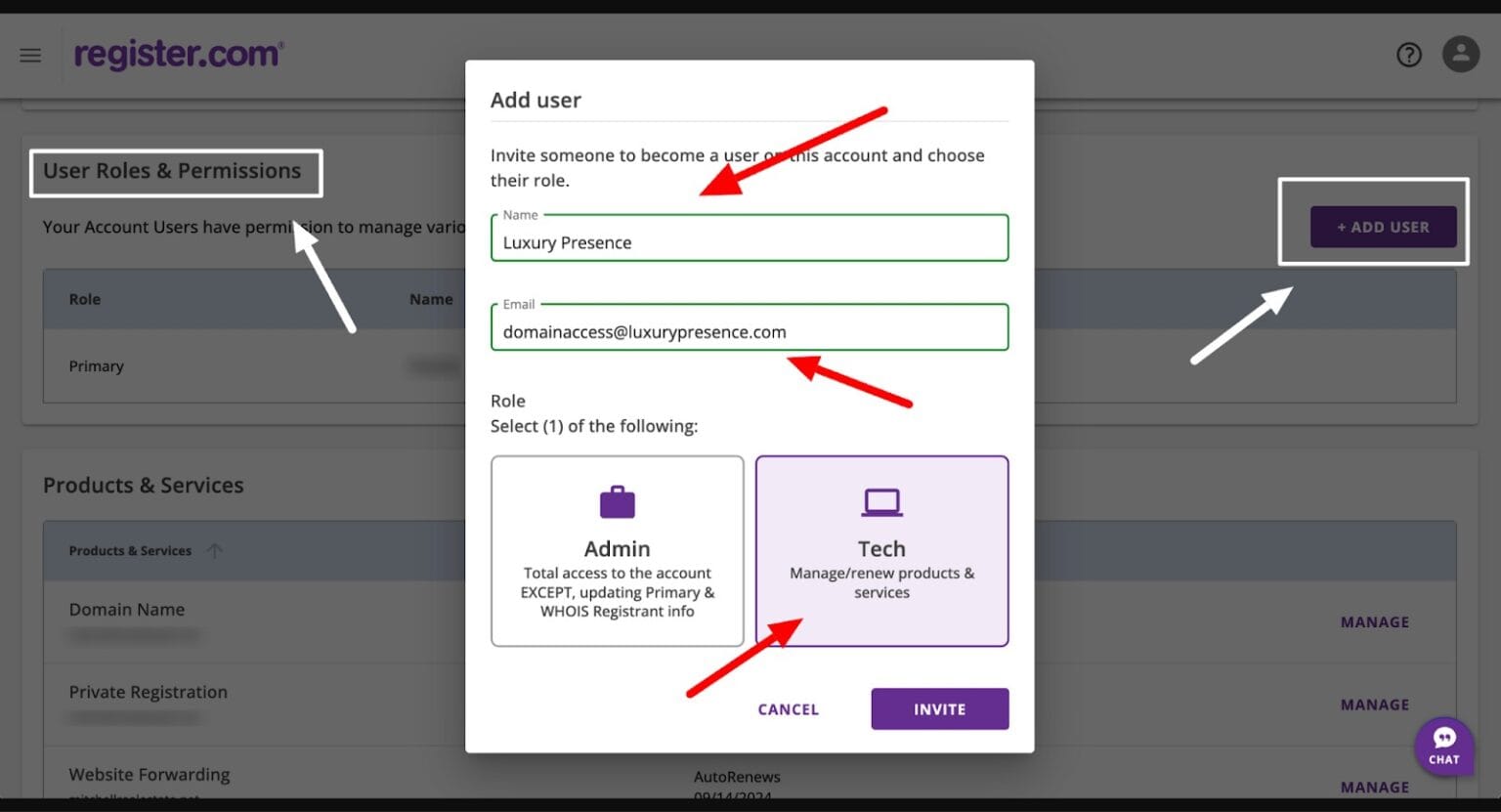
Task: Manage the Website Forwarding service
Action: [x=1374, y=787]
